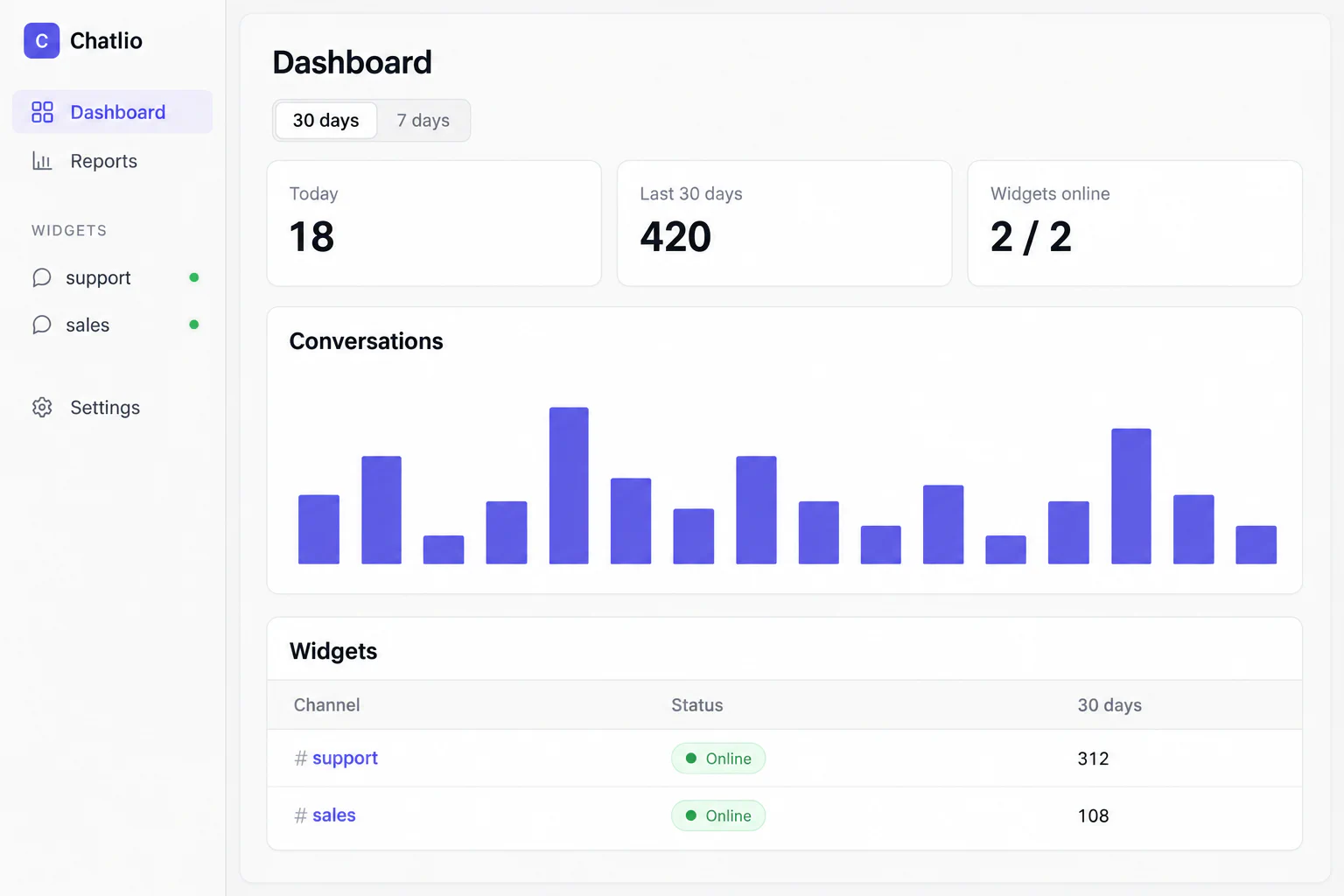Open Settings via the gear icon
The image size is (1344, 896).
42,407
